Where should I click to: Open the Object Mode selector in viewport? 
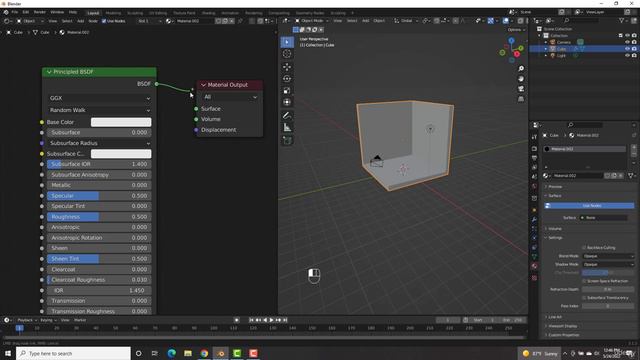point(311,20)
